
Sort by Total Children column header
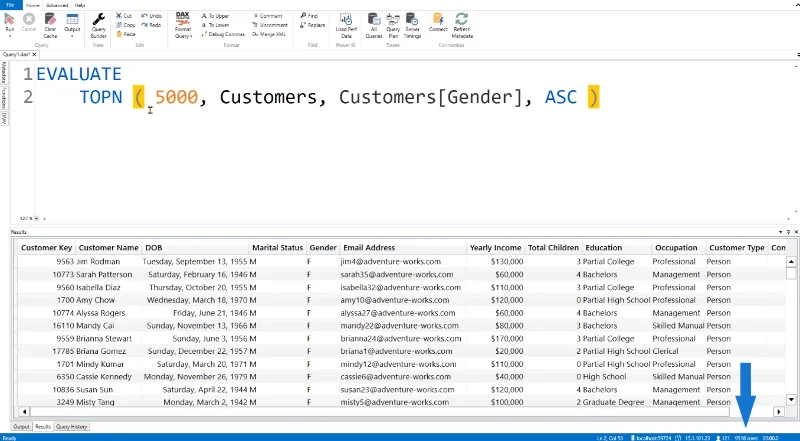[554, 248]
